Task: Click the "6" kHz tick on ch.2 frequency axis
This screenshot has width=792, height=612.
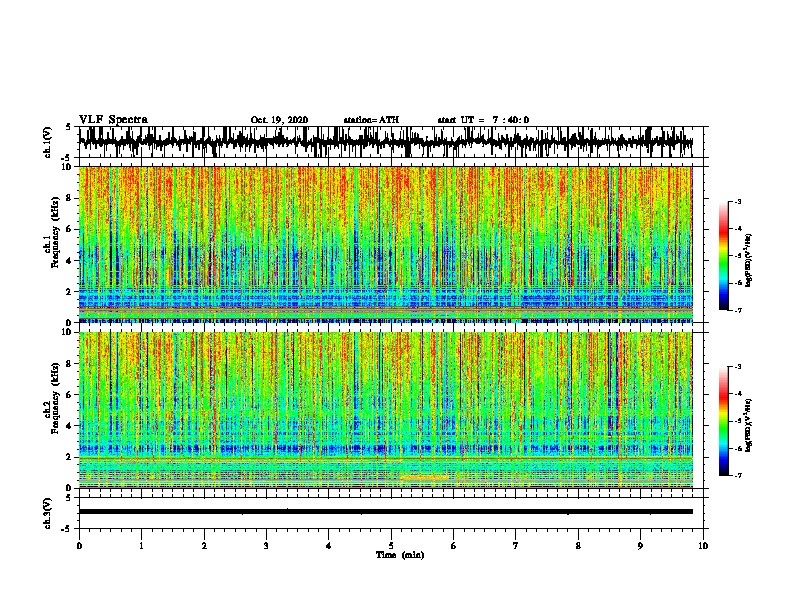Action: point(69,395)
